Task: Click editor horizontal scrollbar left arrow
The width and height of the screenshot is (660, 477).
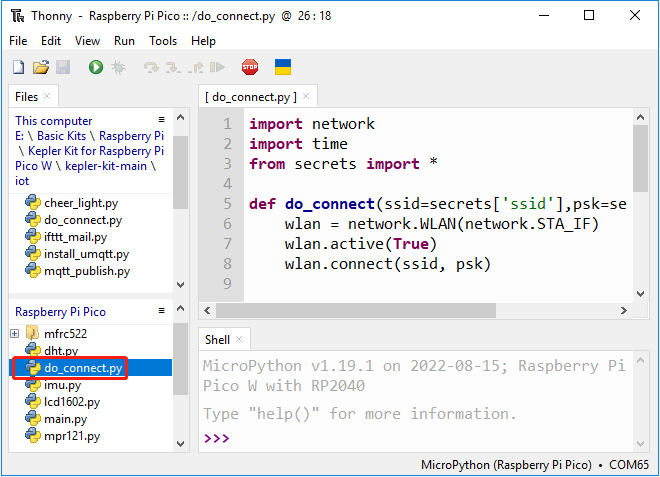Action: [207, 311]
